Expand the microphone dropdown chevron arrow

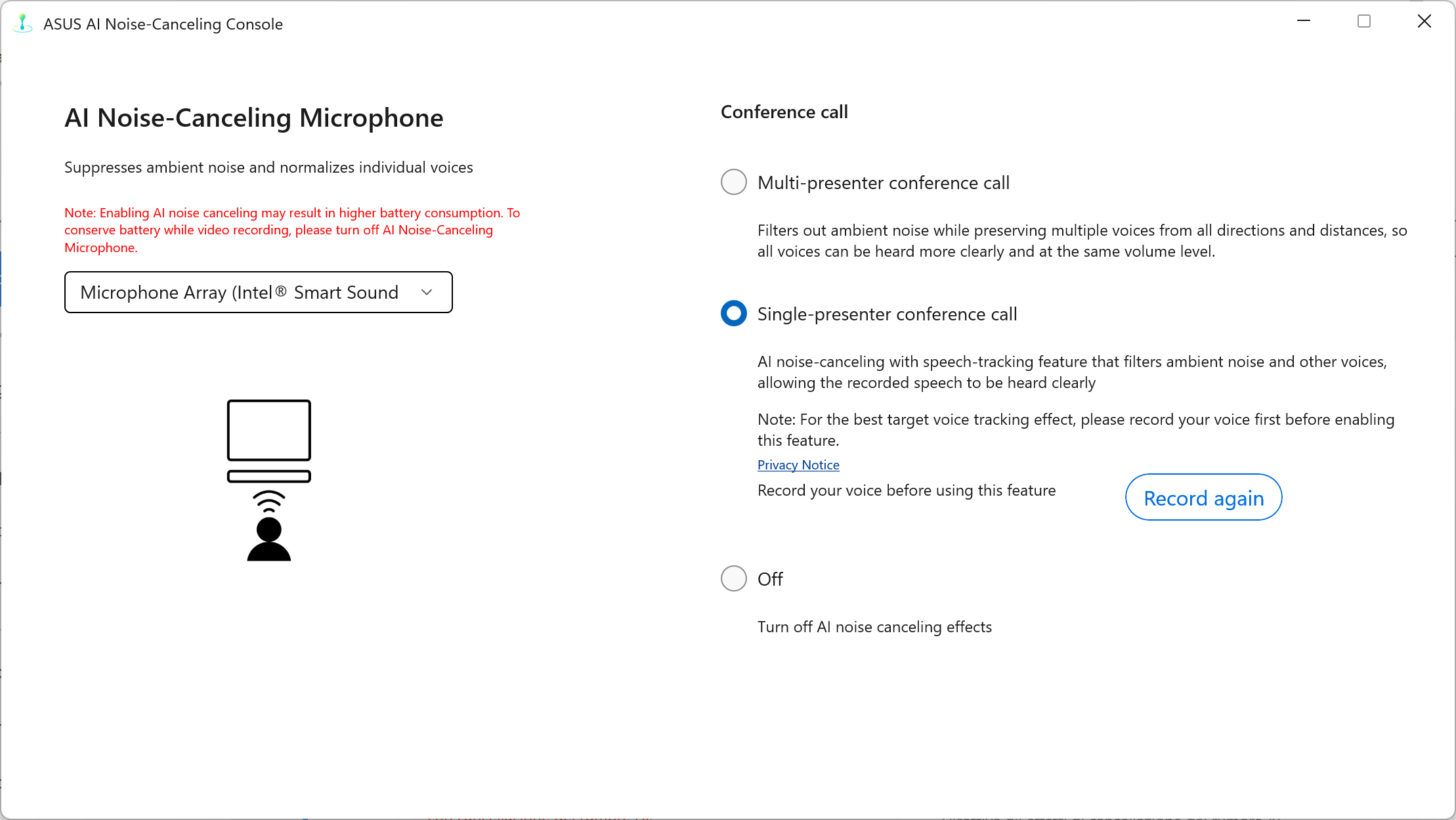pos(427,292)
